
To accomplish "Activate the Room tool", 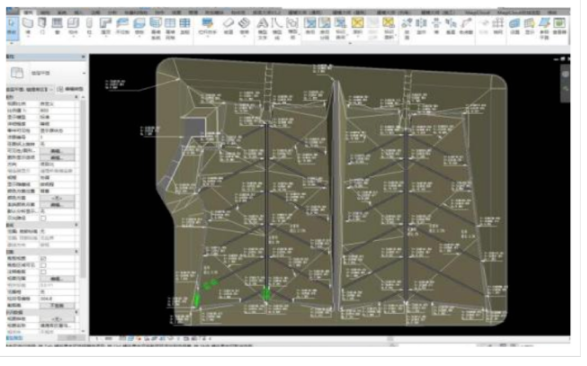I will click(310, 26).
